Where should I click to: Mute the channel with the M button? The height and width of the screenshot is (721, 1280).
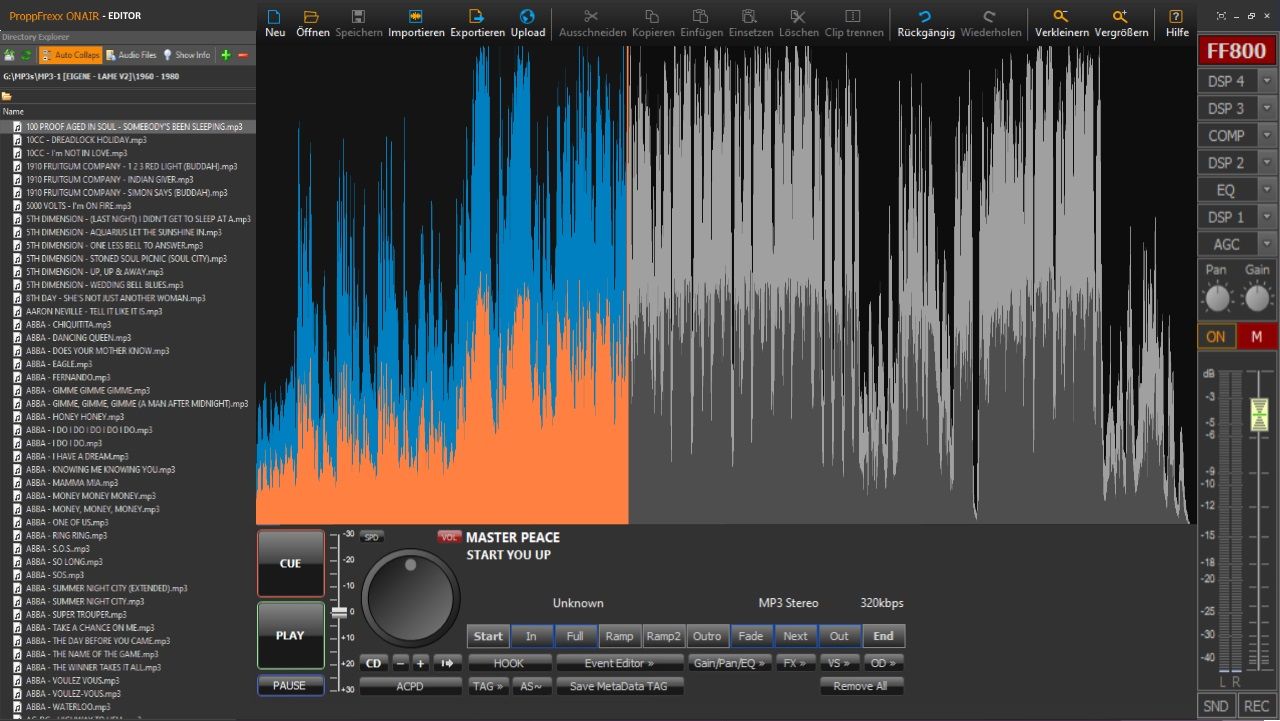click(x=1257, y=337)
